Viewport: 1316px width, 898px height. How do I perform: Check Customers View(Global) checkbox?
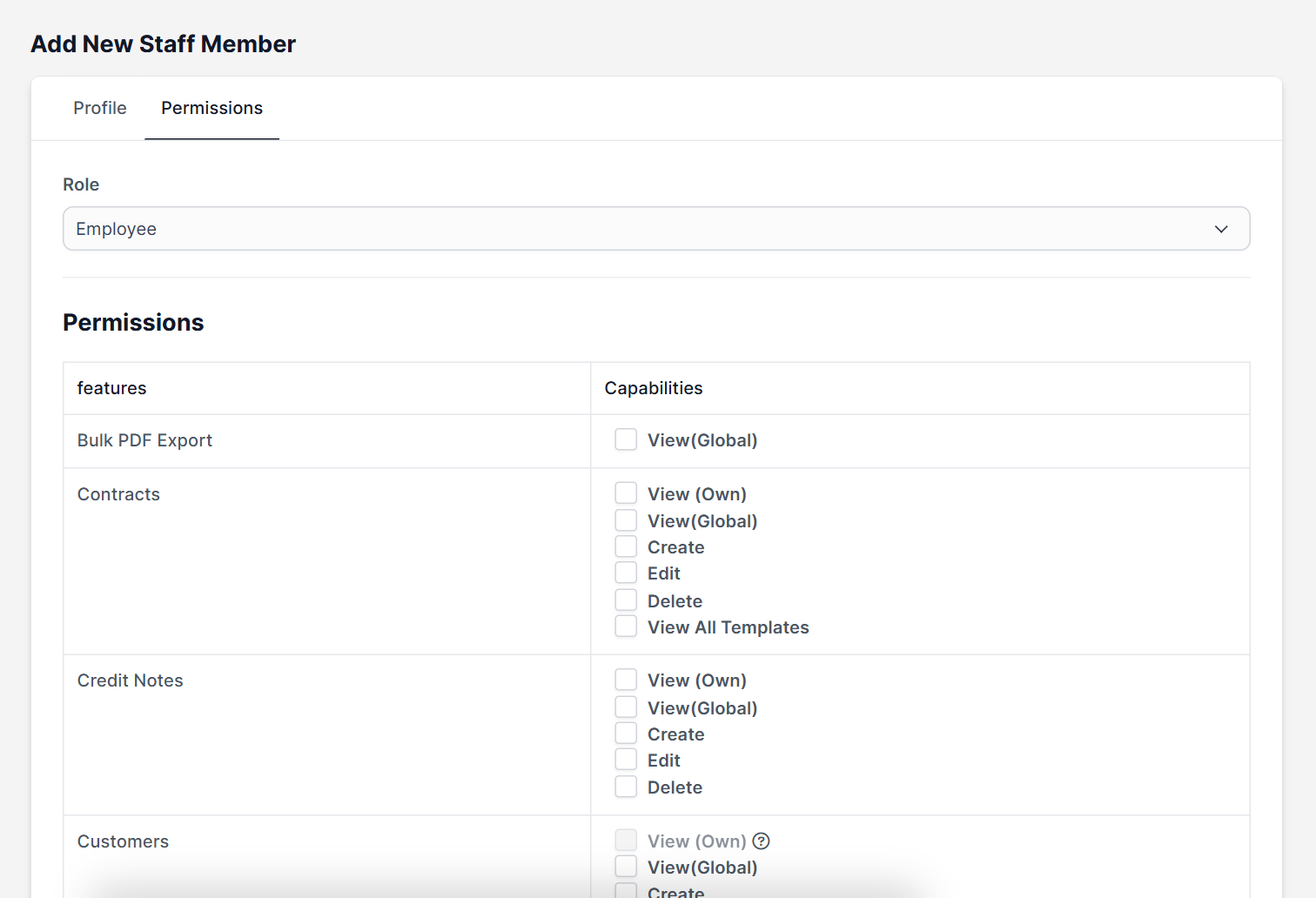(626, 867)
